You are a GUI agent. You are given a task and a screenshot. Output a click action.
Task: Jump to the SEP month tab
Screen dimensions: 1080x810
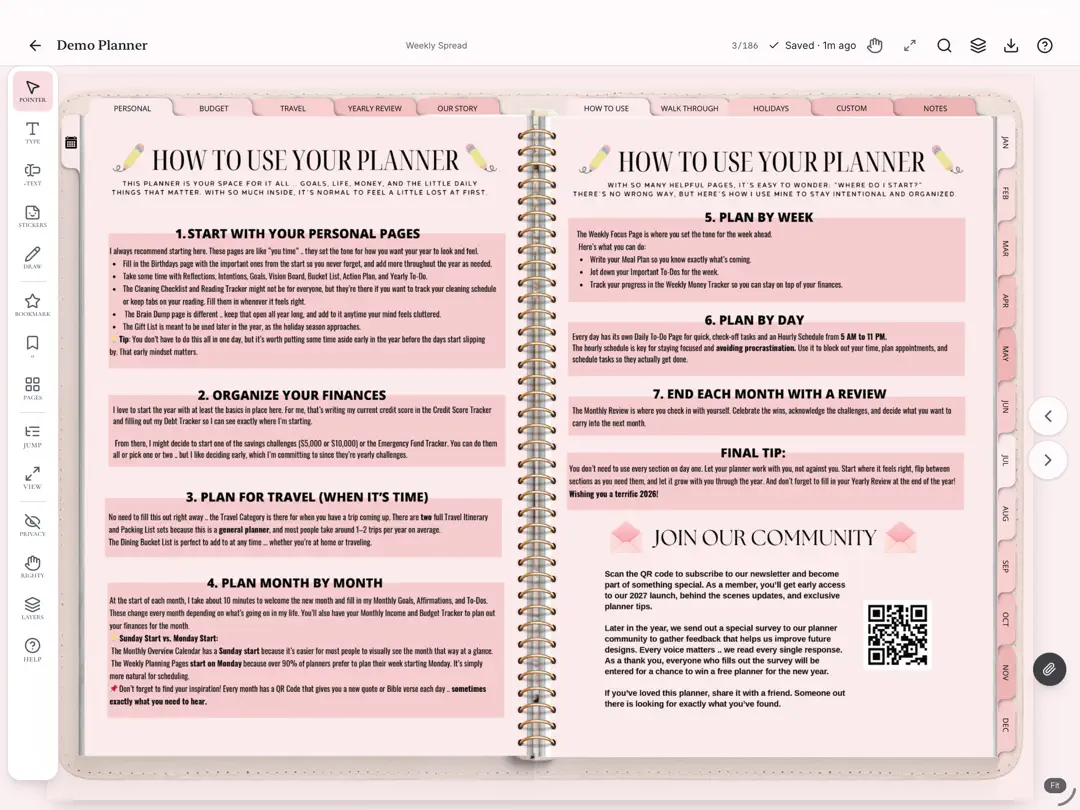(x=1006, y=566)
